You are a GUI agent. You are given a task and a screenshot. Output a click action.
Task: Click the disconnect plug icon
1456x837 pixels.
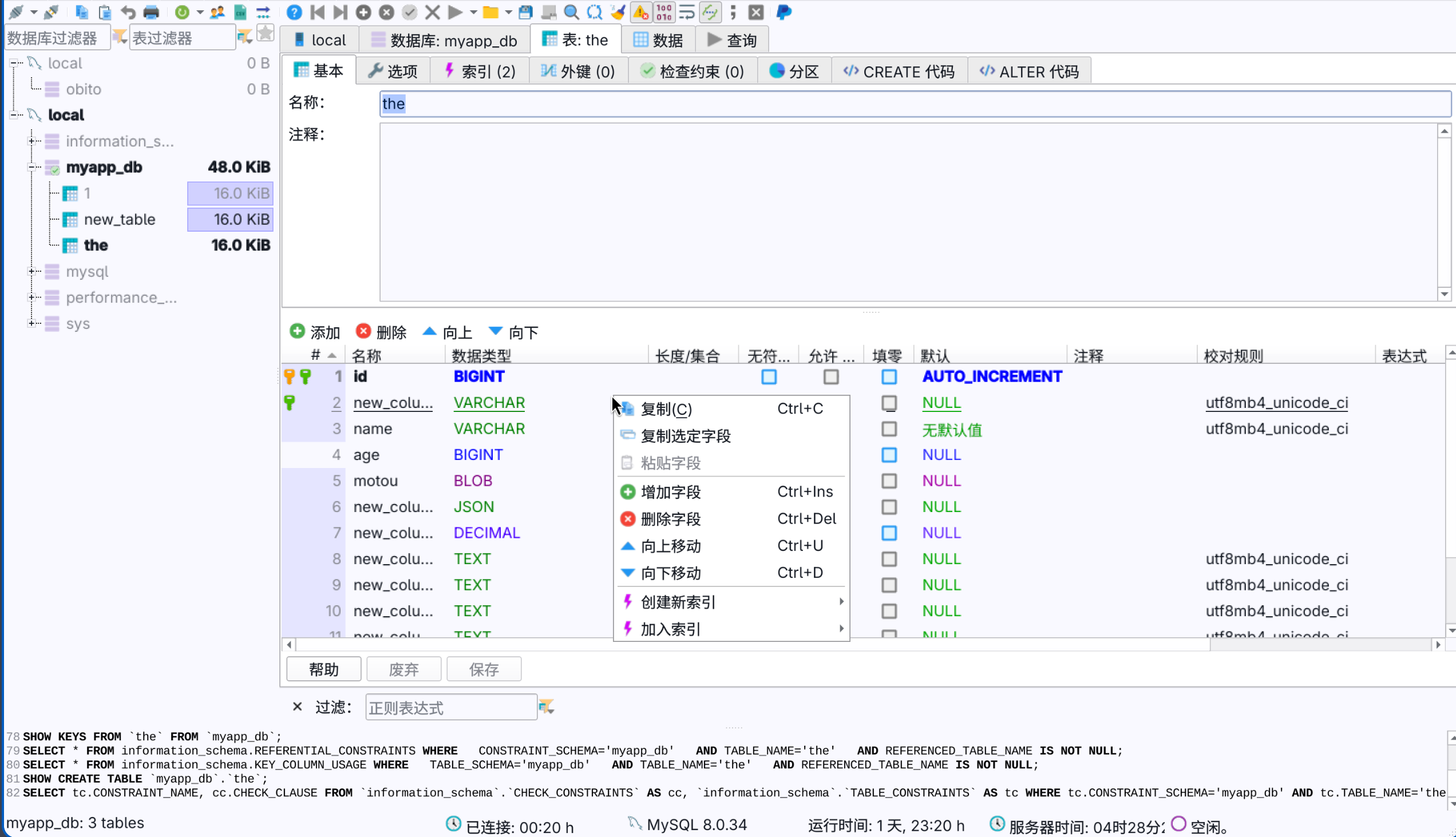(x=51, y=12)
